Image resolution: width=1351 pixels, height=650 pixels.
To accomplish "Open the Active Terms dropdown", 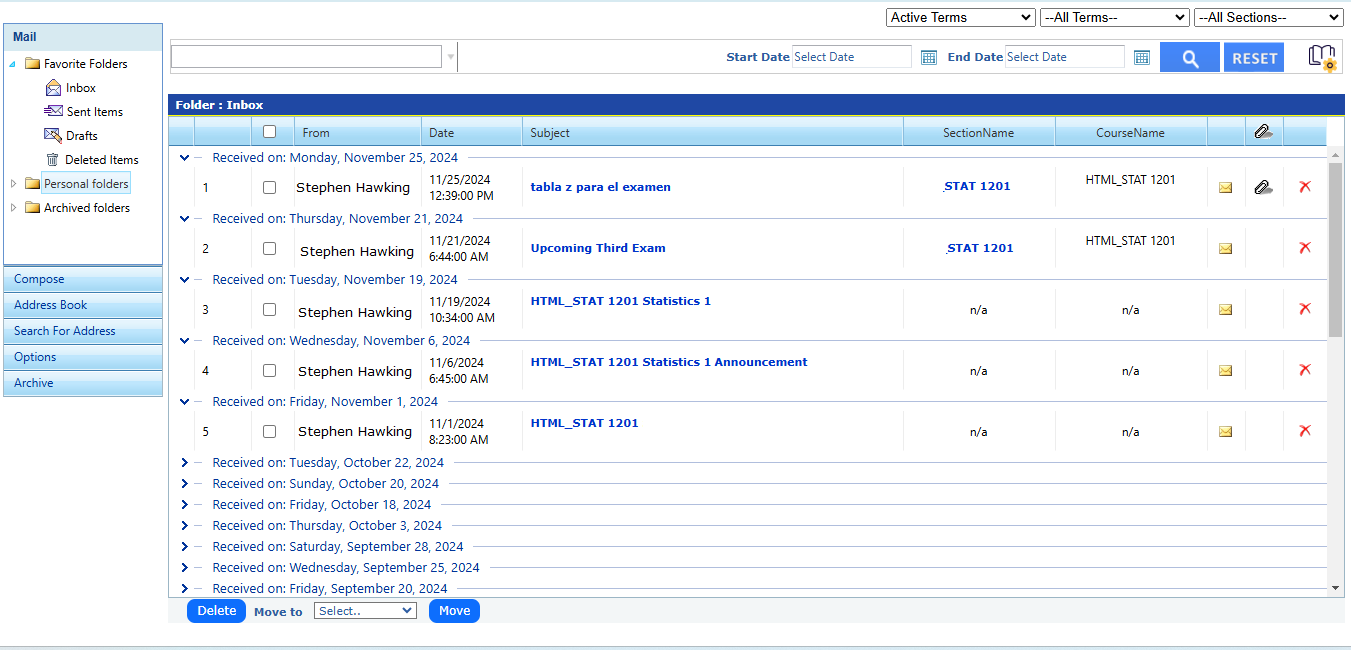I will [x=960, y=18].
